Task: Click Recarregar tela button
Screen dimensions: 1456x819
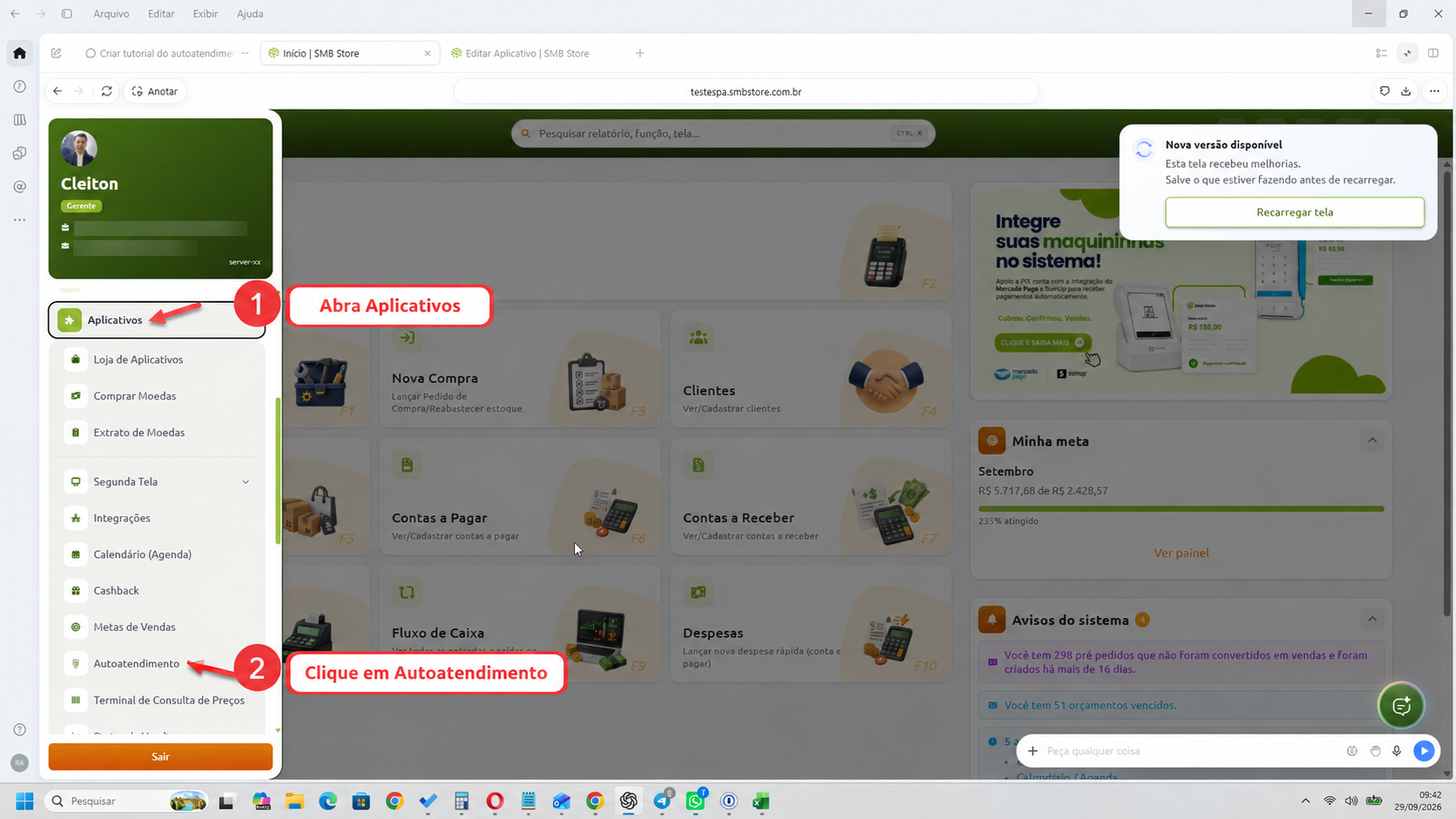Action: click(x=1294, y=212)
